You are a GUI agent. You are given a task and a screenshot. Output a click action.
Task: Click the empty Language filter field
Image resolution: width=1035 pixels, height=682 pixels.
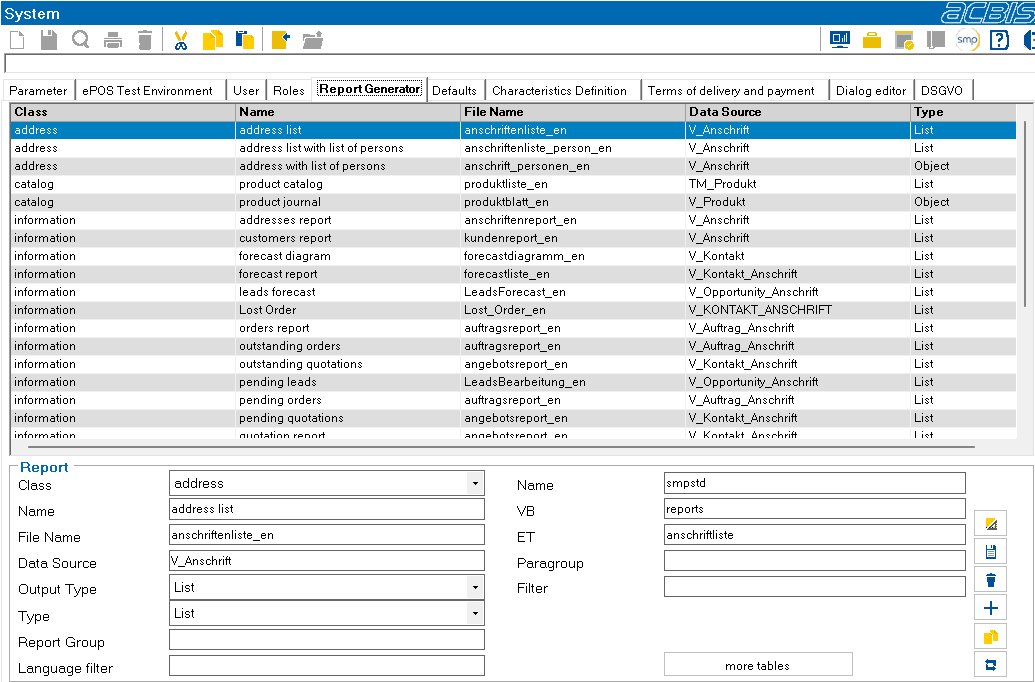pos(327,665)
